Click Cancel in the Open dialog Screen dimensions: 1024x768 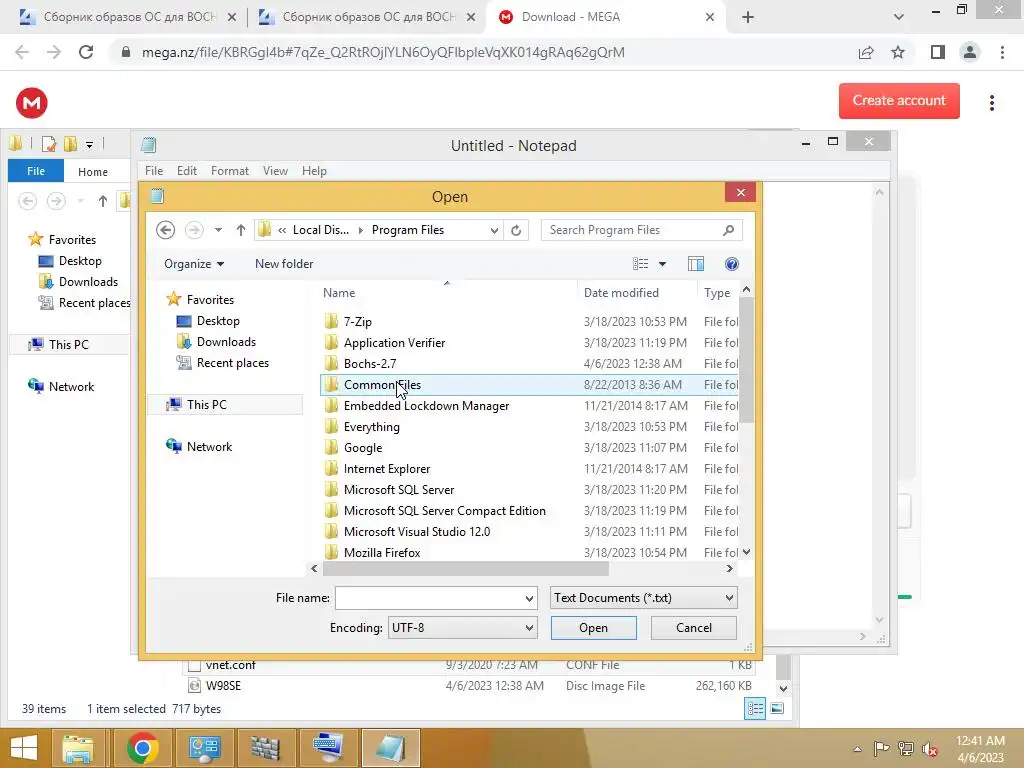694,628
